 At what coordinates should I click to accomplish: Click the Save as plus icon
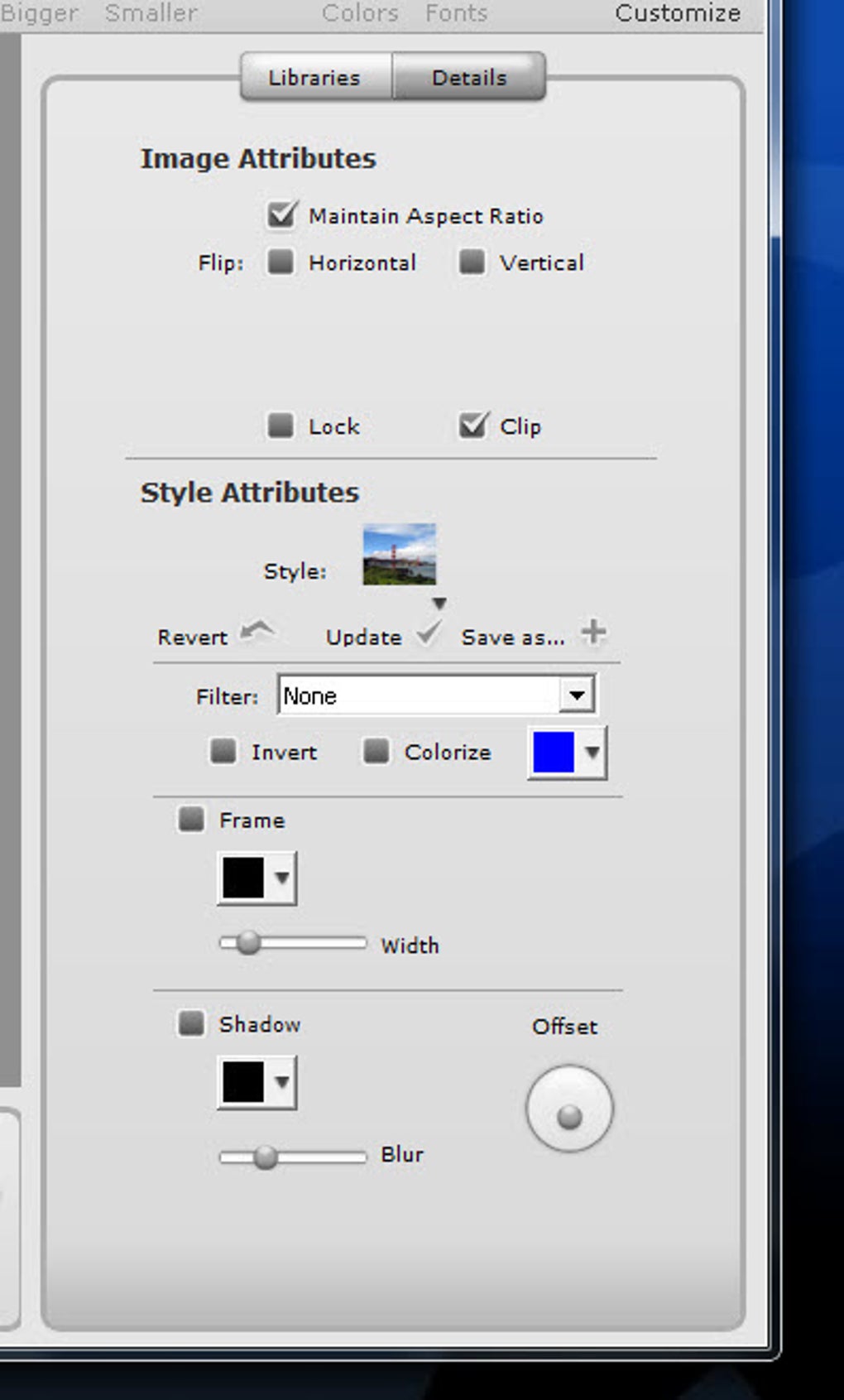pyautogui.click(x=593, y=633)
